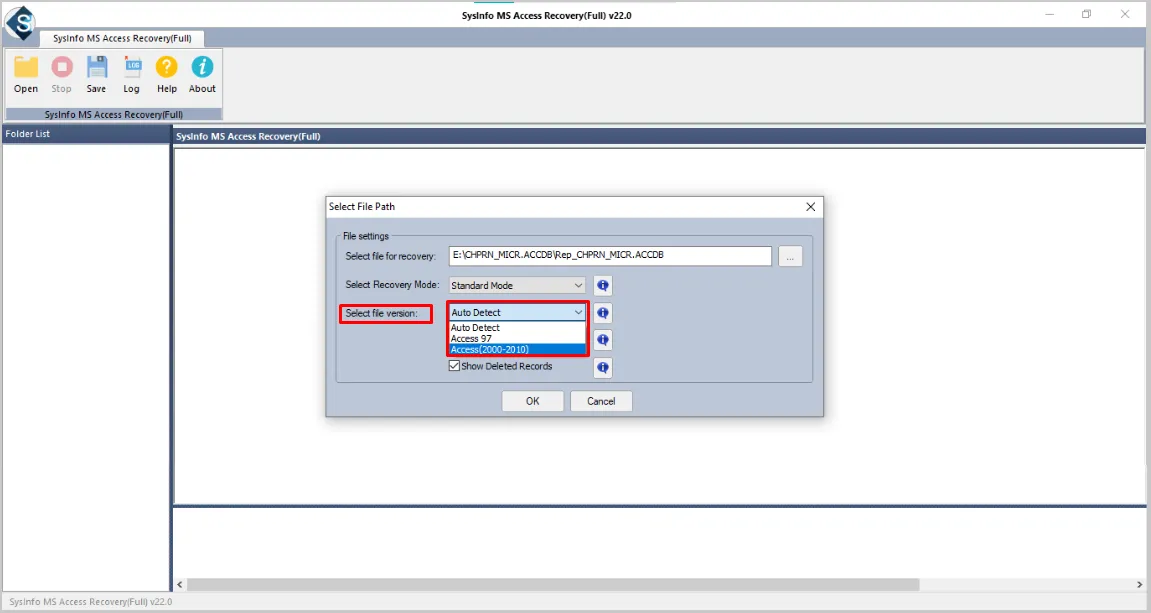
Task: Click Cancel in Select File Path dialog
Action: click(x=601, y=401)
